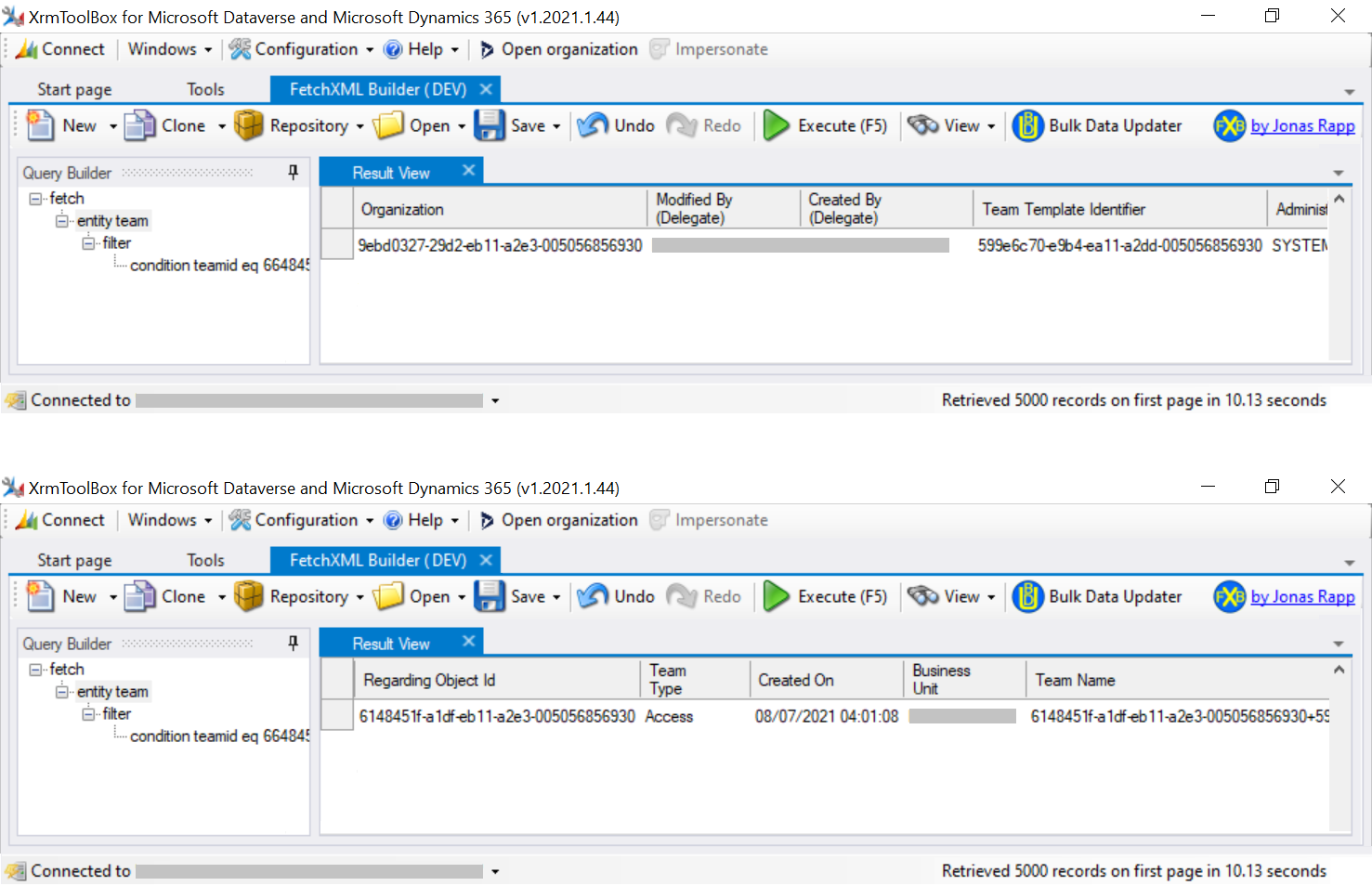
Task: Open the Configuration dropdown in upper window
Action: [x=302, y=49]
